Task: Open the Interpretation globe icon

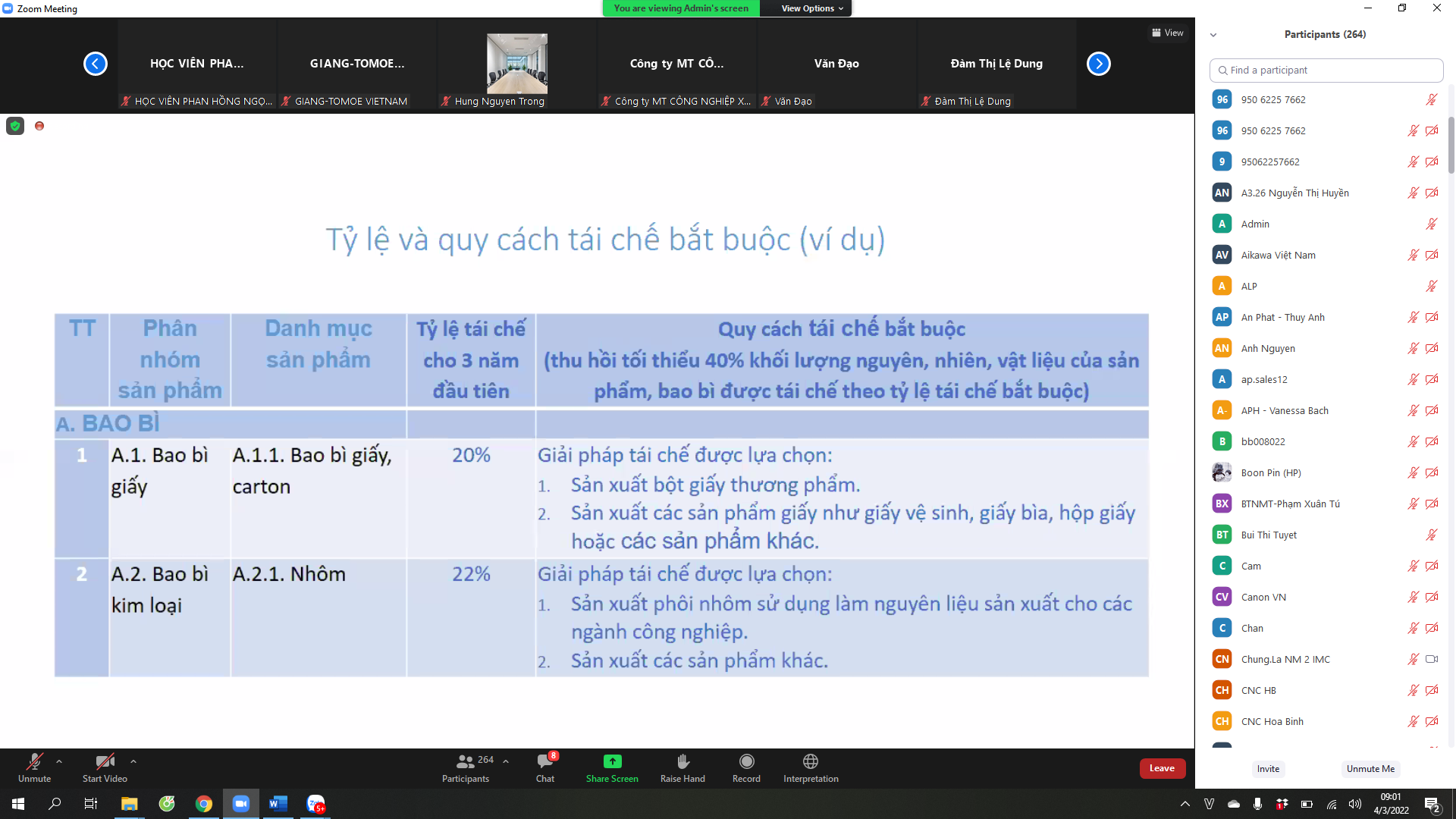Action: (810, 761)
